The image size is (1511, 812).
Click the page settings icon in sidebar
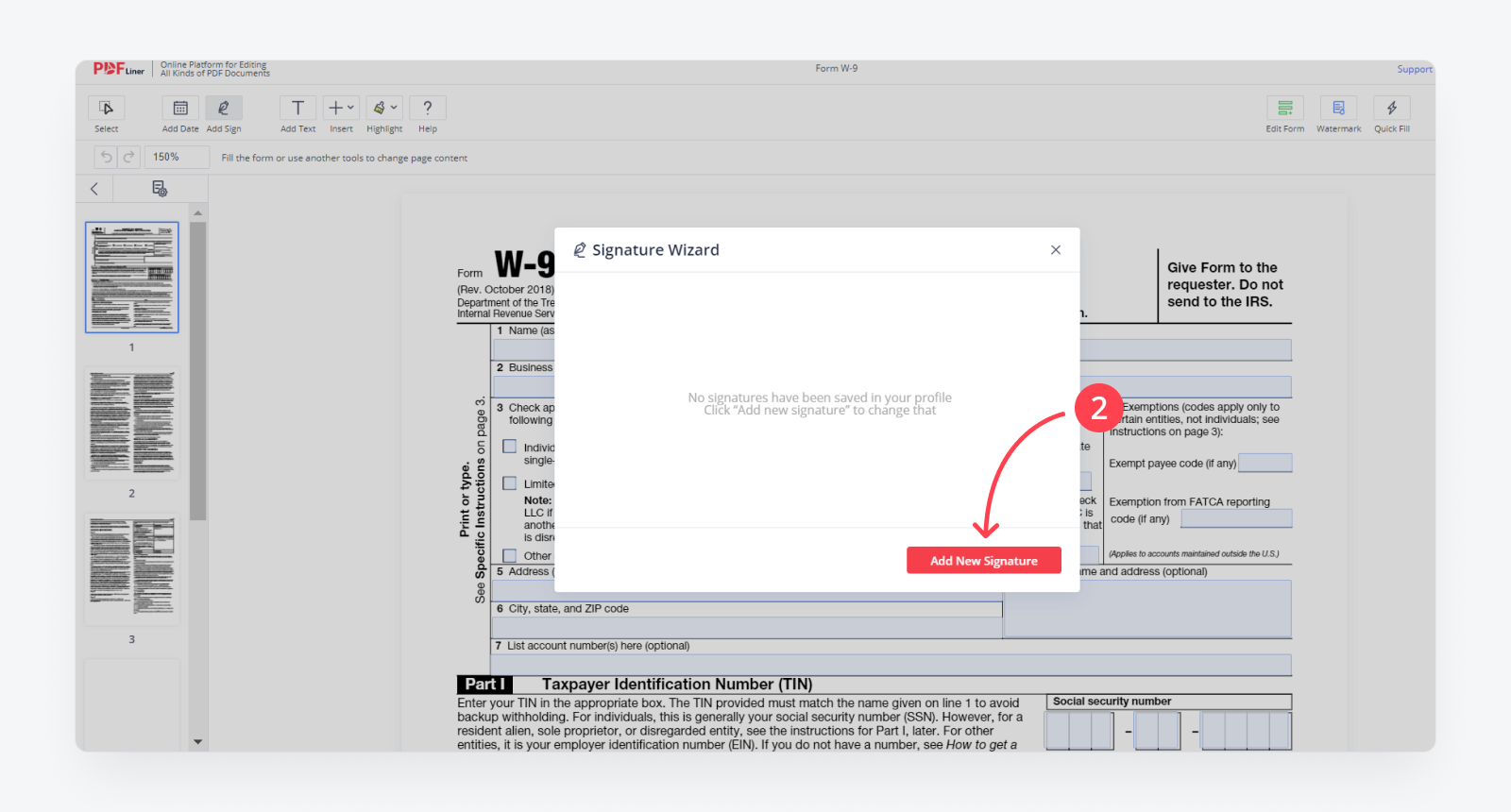pyautogui.click(x=160, y=189)
